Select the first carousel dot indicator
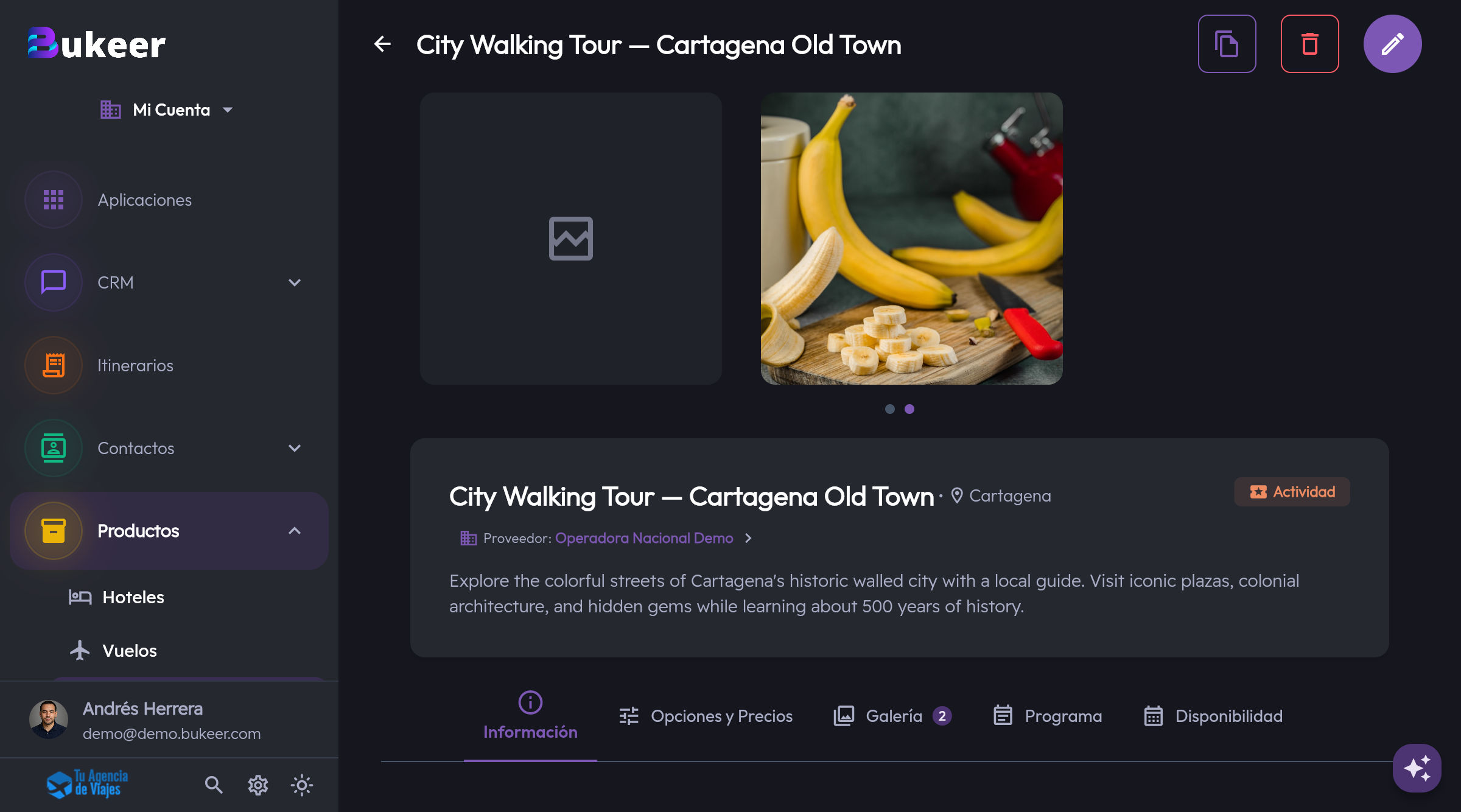Screen dimensions: 1461x812 point(890,409)
